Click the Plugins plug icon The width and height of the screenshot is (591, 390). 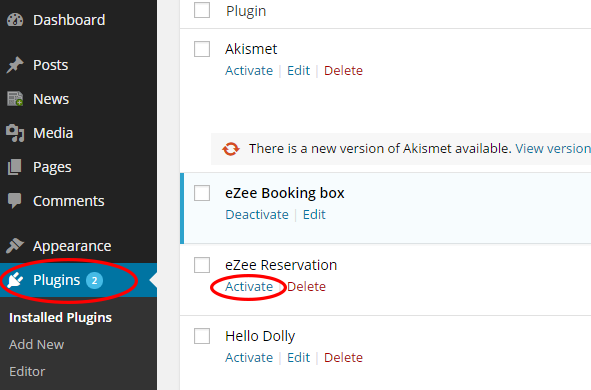click(15, 280)
